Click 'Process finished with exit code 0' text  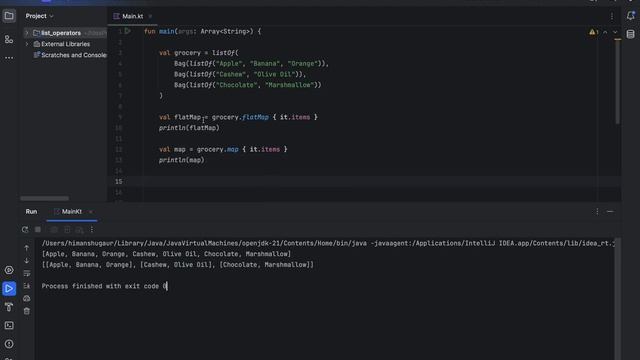[104, 286]
